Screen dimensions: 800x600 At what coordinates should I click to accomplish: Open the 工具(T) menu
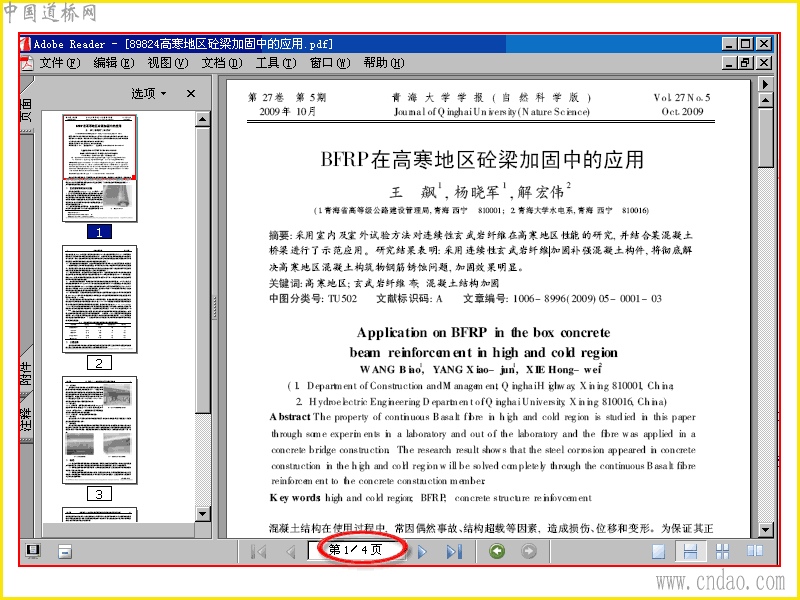(x=276, y=63)
